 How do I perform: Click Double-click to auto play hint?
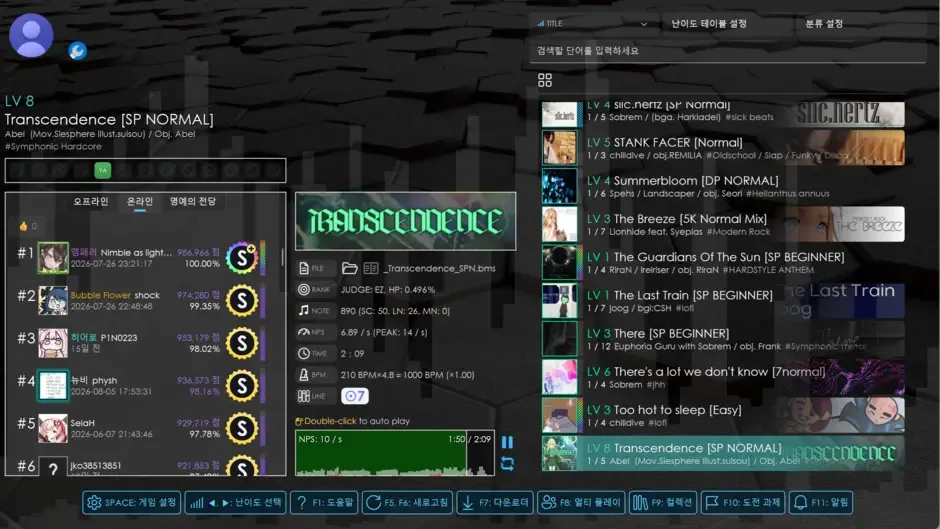pos(352,421)
